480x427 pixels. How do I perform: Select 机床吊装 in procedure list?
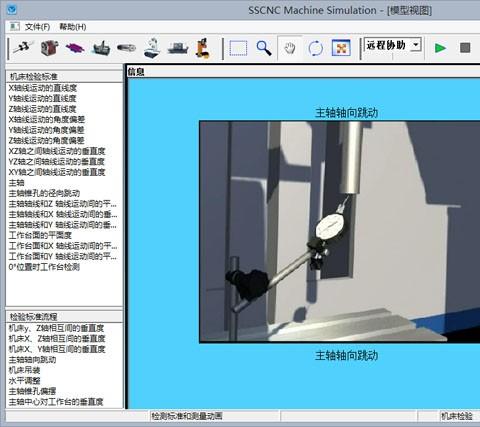tap(24, 370)
